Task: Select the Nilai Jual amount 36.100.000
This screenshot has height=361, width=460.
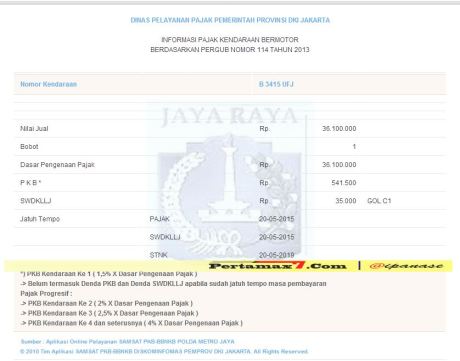Action: [x=339, y=129]
